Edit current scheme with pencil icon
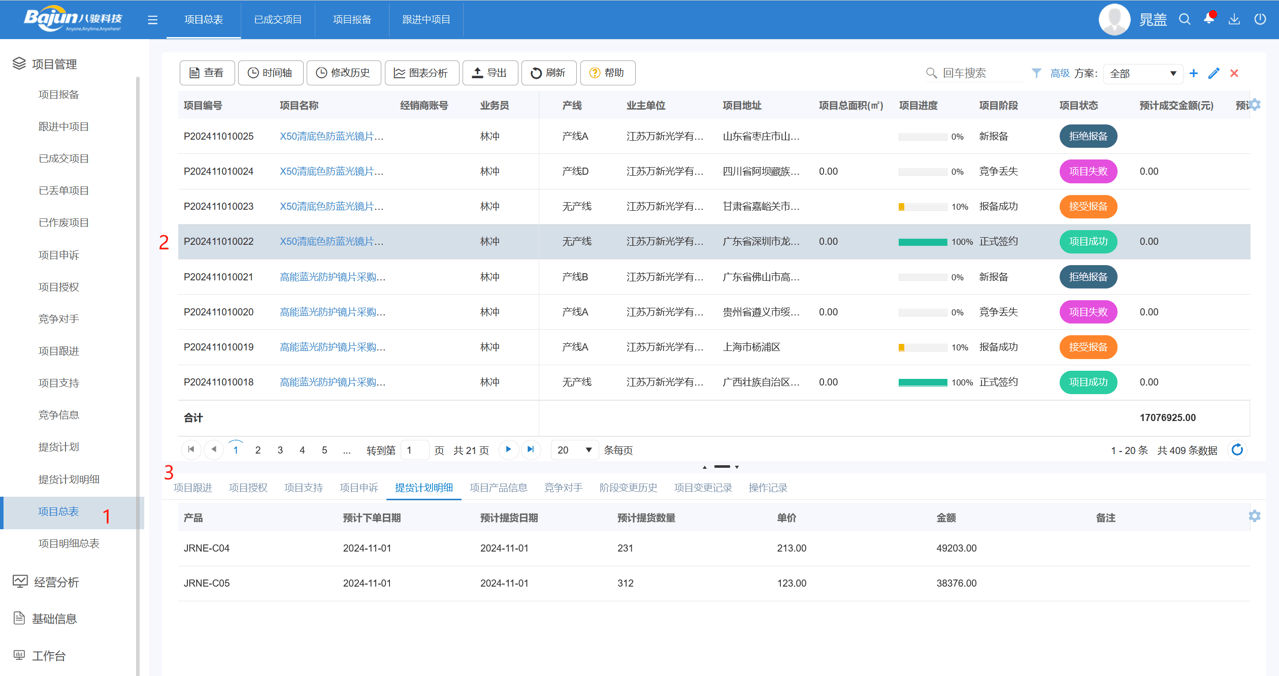This screenshot has width=1279, height=676. (1215, 72)
